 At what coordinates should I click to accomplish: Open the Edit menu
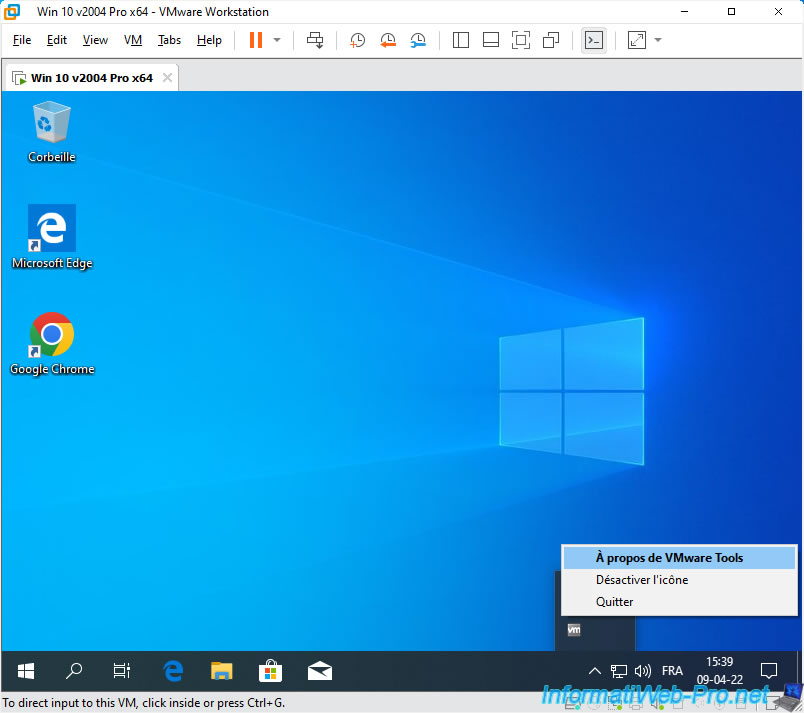tap(56, 40)
